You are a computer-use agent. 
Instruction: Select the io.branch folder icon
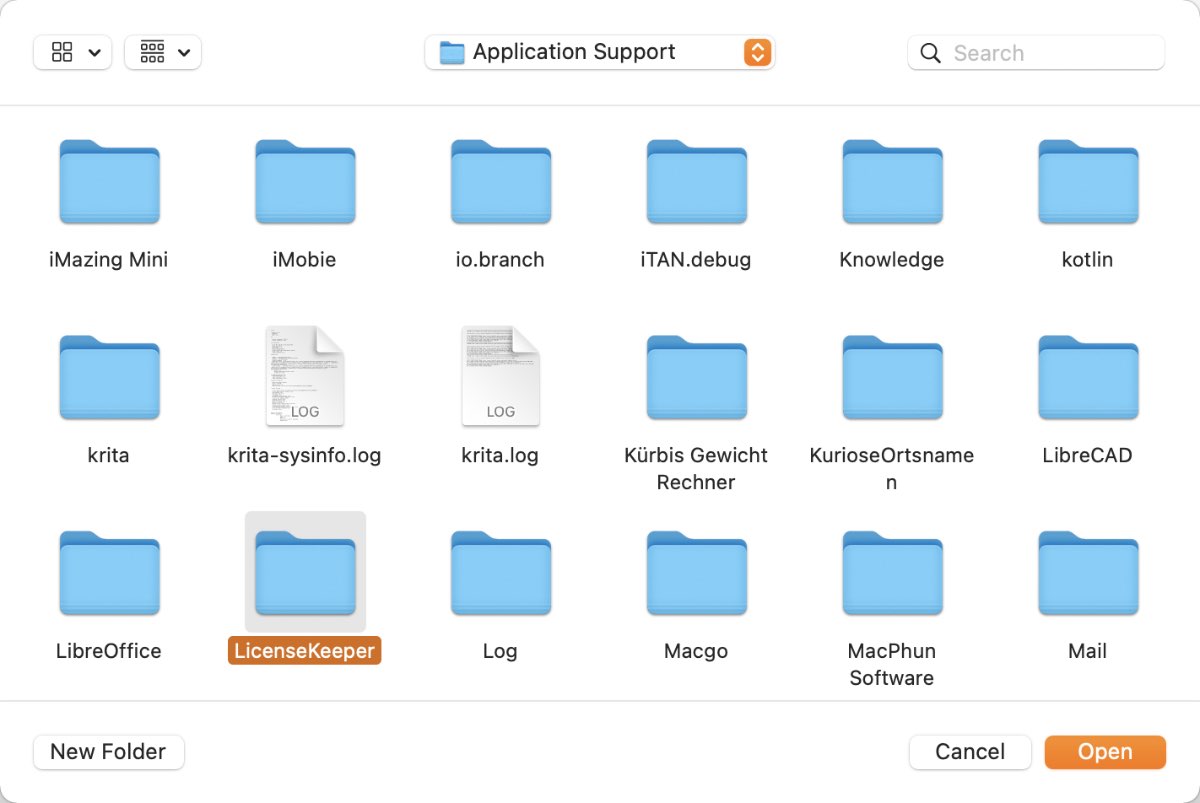pyautogui.click(x=501, y=181)
